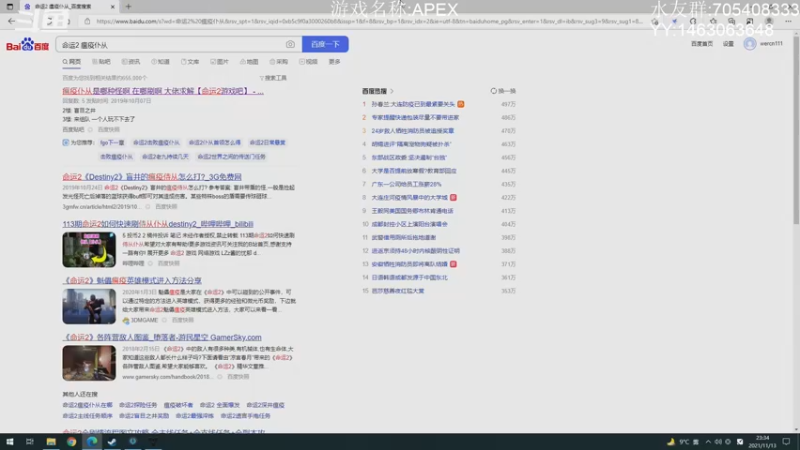The height and width of the screenshot is (450, 800).
Task: Open the notification center icon in taskbar
Action: point(786,442)
